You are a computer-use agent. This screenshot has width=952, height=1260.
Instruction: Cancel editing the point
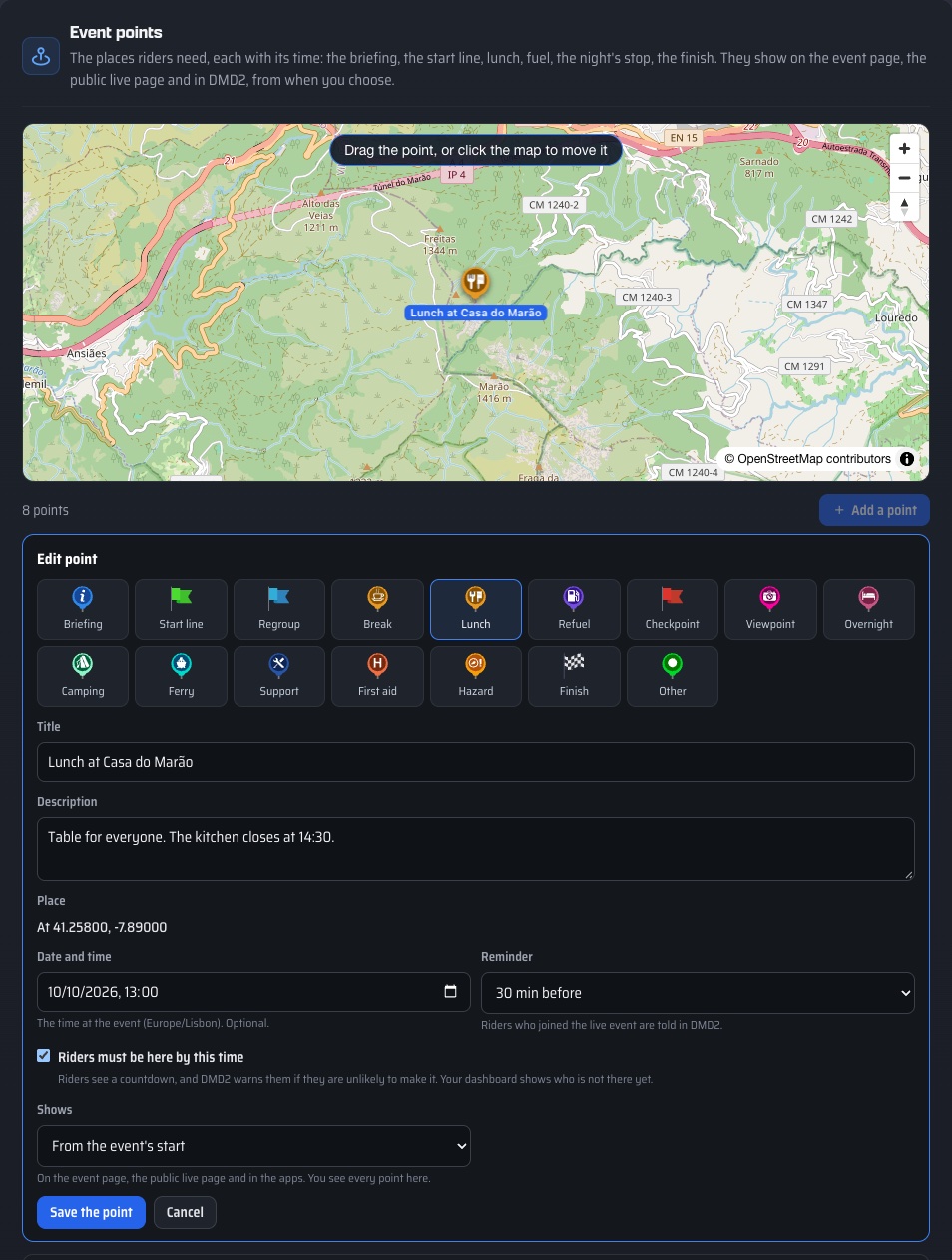tap(185, 1212)
